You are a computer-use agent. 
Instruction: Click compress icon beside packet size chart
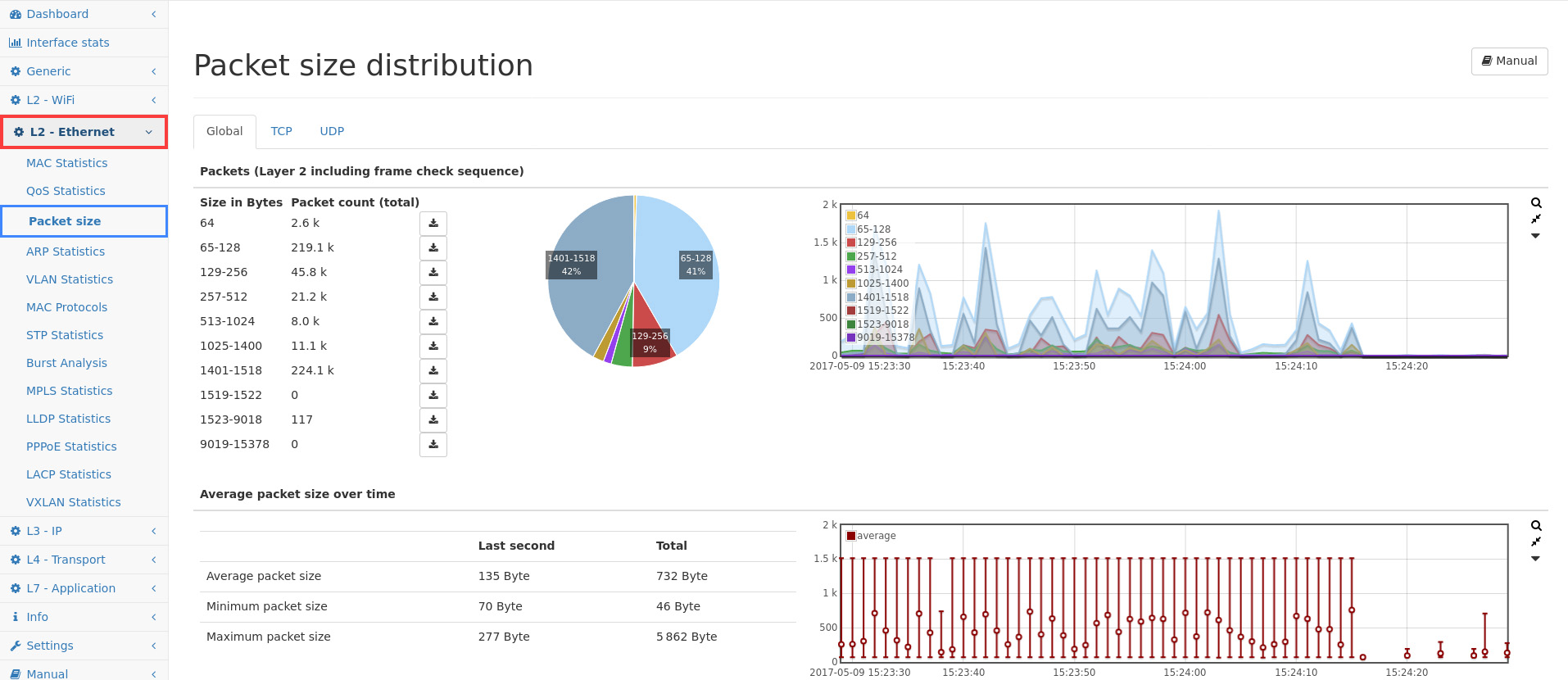pyautogui.click(x=1536, y=220)
